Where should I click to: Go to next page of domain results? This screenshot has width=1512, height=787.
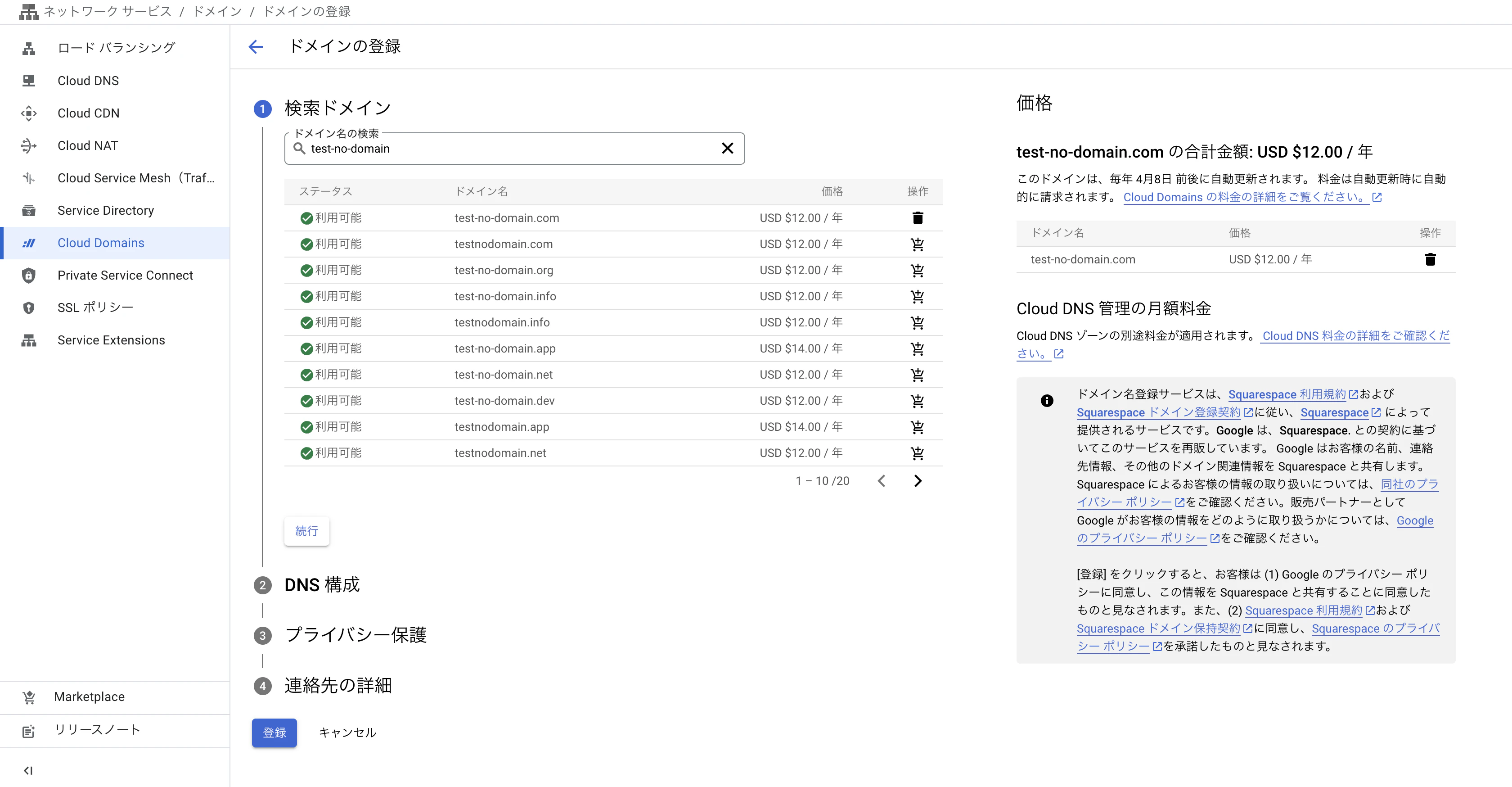(x=918, y=481)
